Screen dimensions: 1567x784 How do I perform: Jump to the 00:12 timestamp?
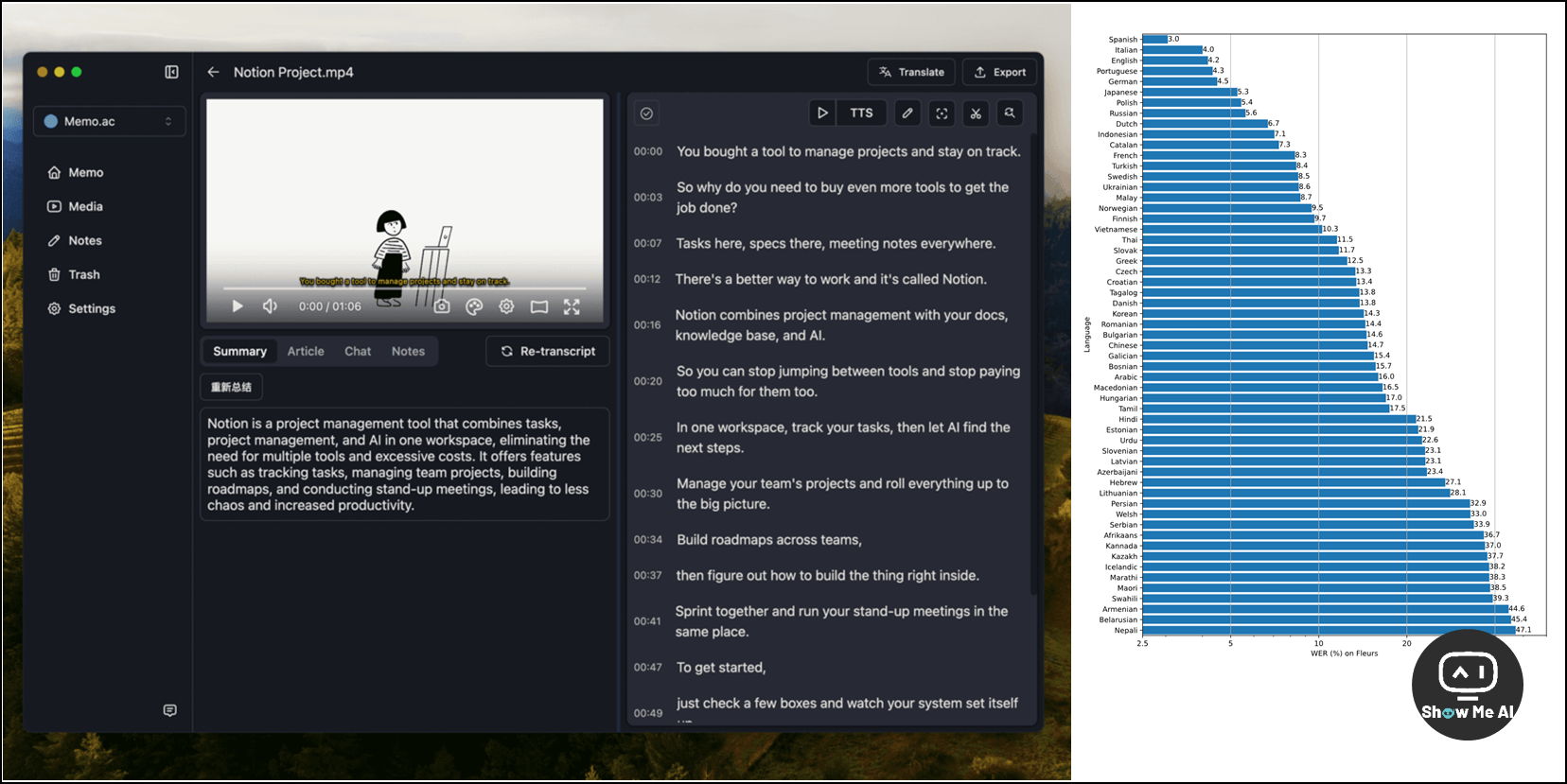click(647, 279)
